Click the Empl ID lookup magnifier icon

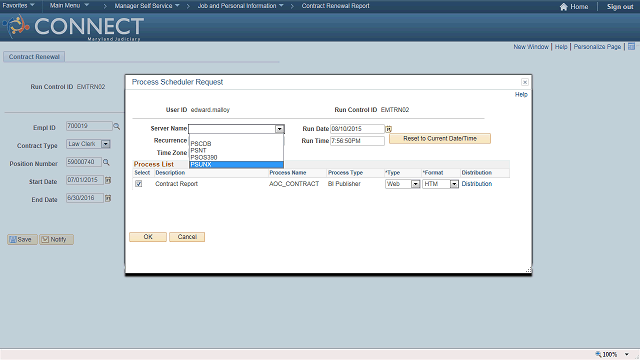pos(116,127)
